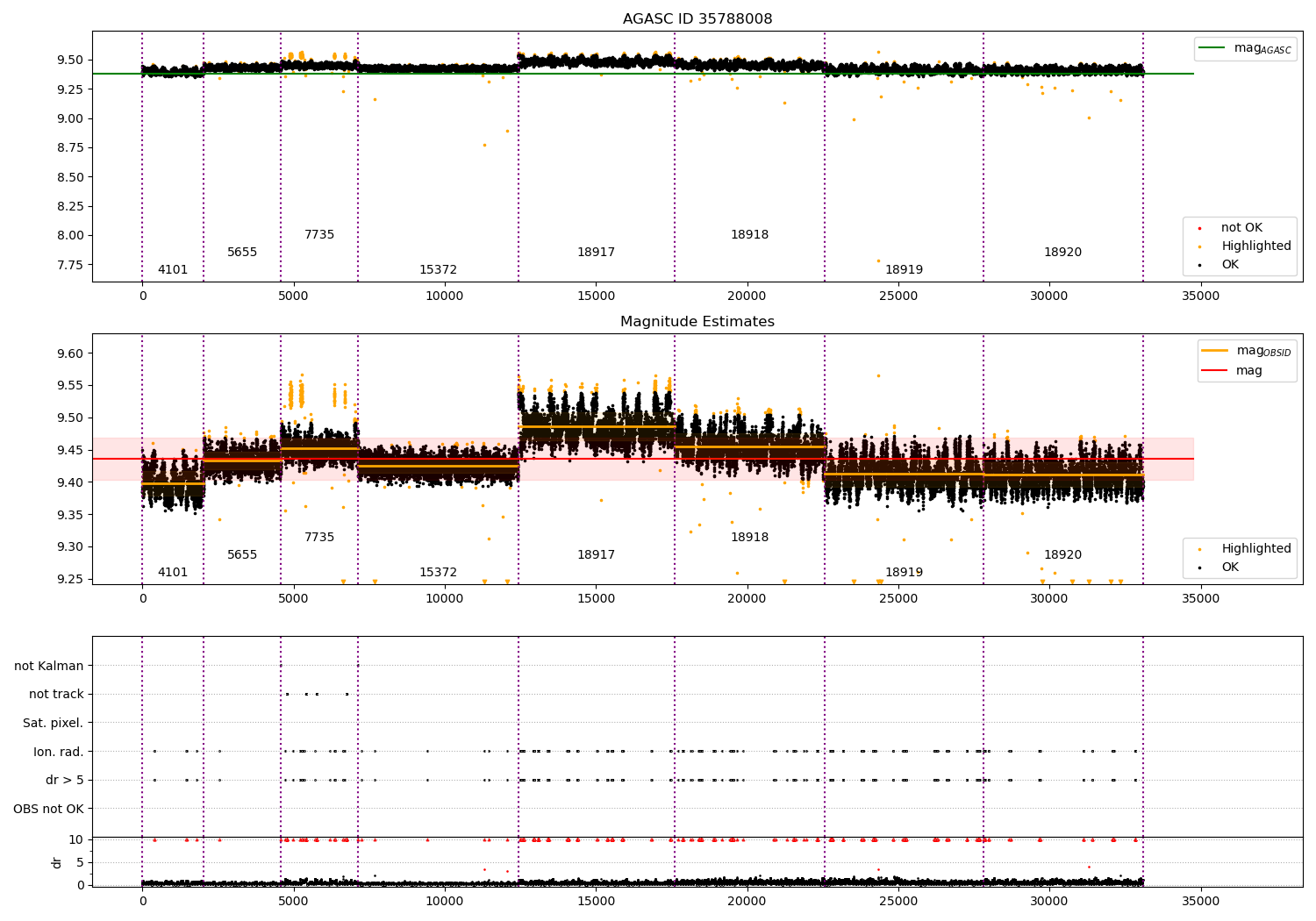Click the 9.55 tick on Magnitude Estimates y-axis
The width and height of the screenshot is (1316, 921).
click(x=70, y=386)
